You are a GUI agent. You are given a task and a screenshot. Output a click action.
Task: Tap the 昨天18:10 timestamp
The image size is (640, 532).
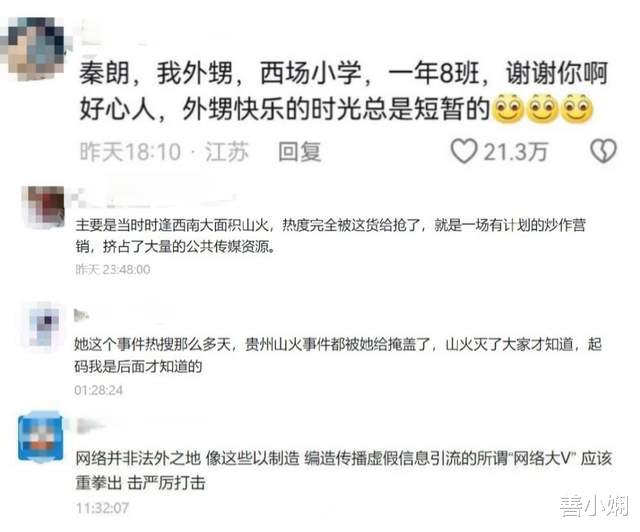[x=130, y=152]
